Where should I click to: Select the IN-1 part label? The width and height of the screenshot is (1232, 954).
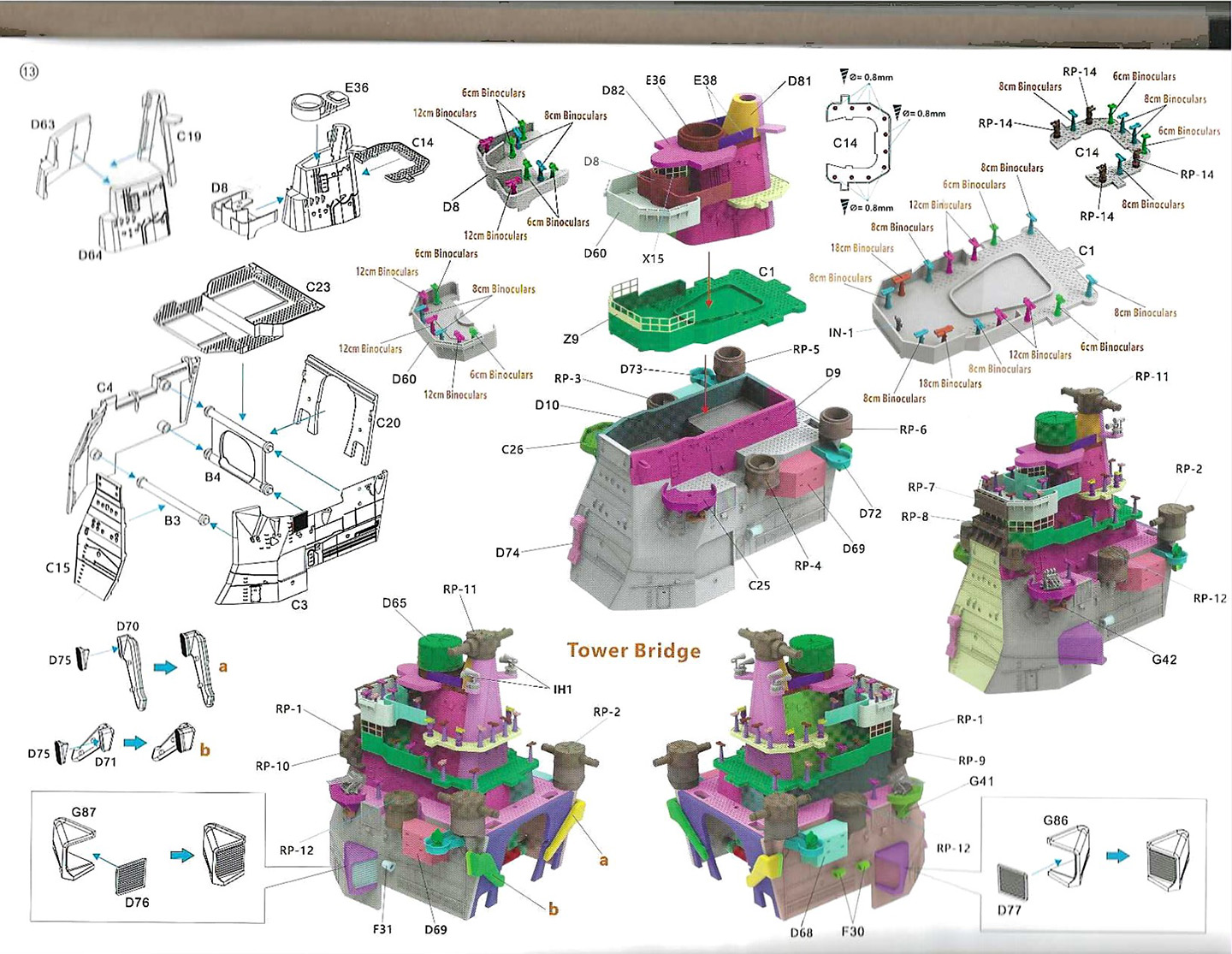click(841, 333)
